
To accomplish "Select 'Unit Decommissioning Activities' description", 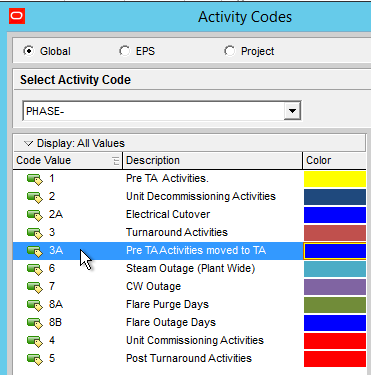I will click(x=201, y=196).
